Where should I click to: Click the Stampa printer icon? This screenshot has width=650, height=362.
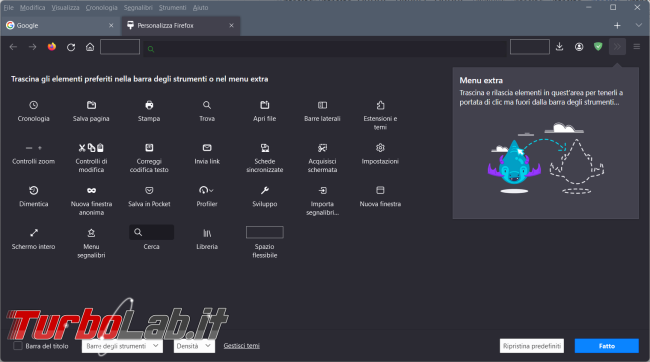coord(149,105)
